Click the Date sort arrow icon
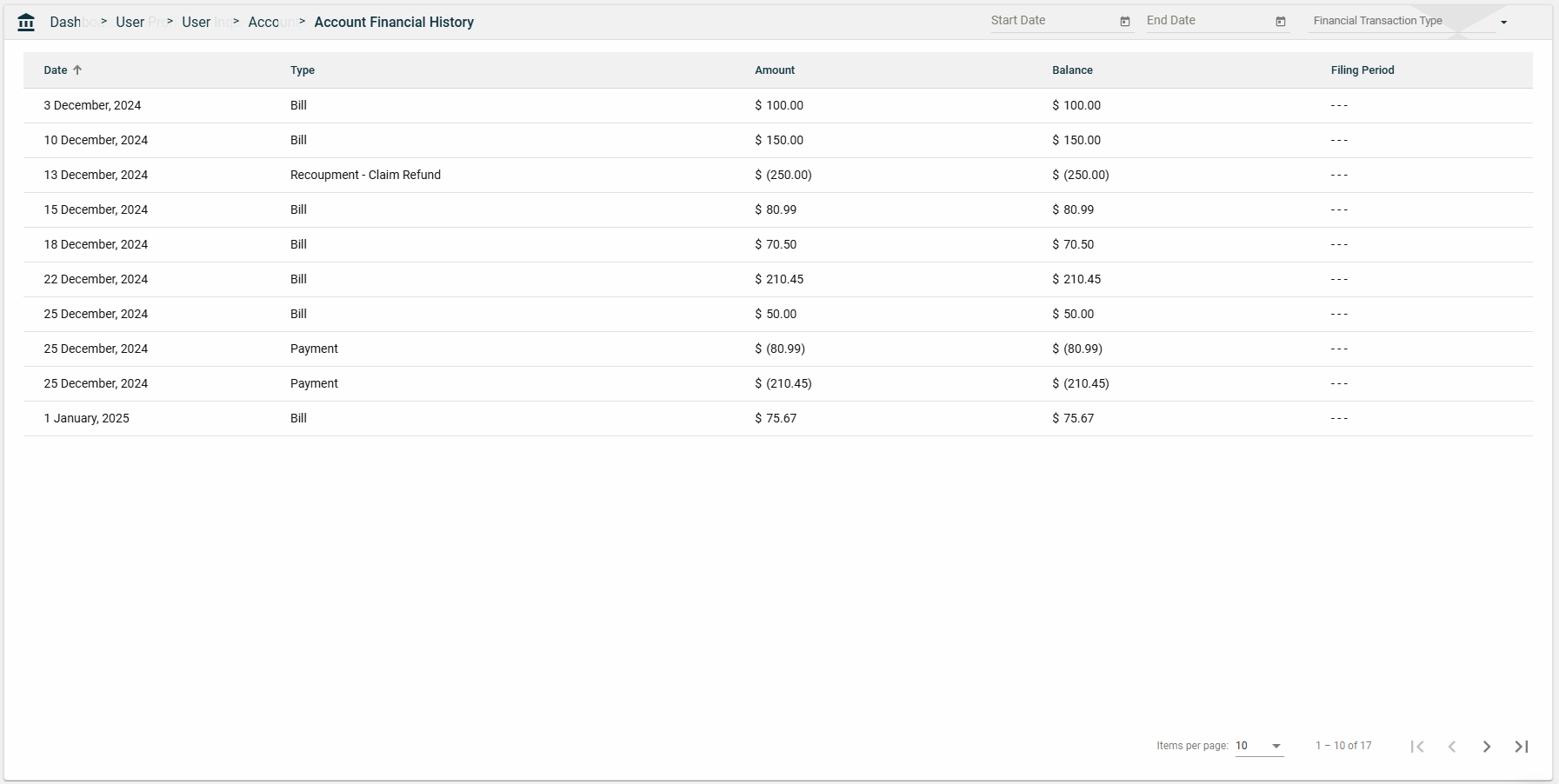Image resolution: width=1559 pixels, height=784 pixels. pyautogui.click(x=77, y=70)
